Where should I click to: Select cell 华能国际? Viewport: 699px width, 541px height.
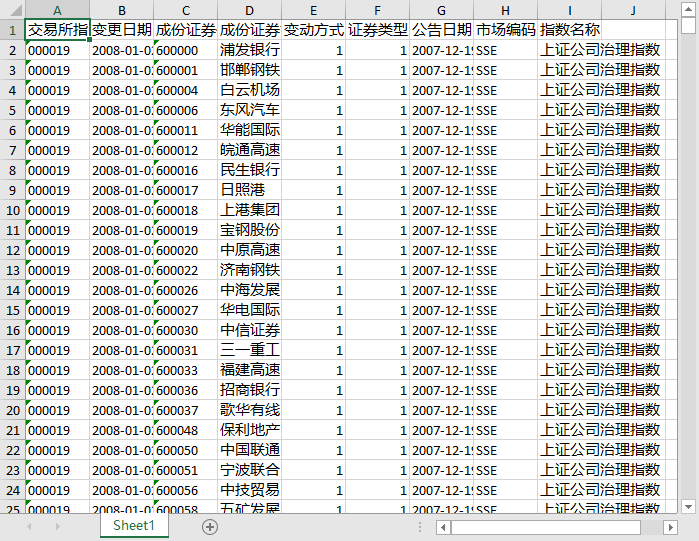(x=249, y=130)
